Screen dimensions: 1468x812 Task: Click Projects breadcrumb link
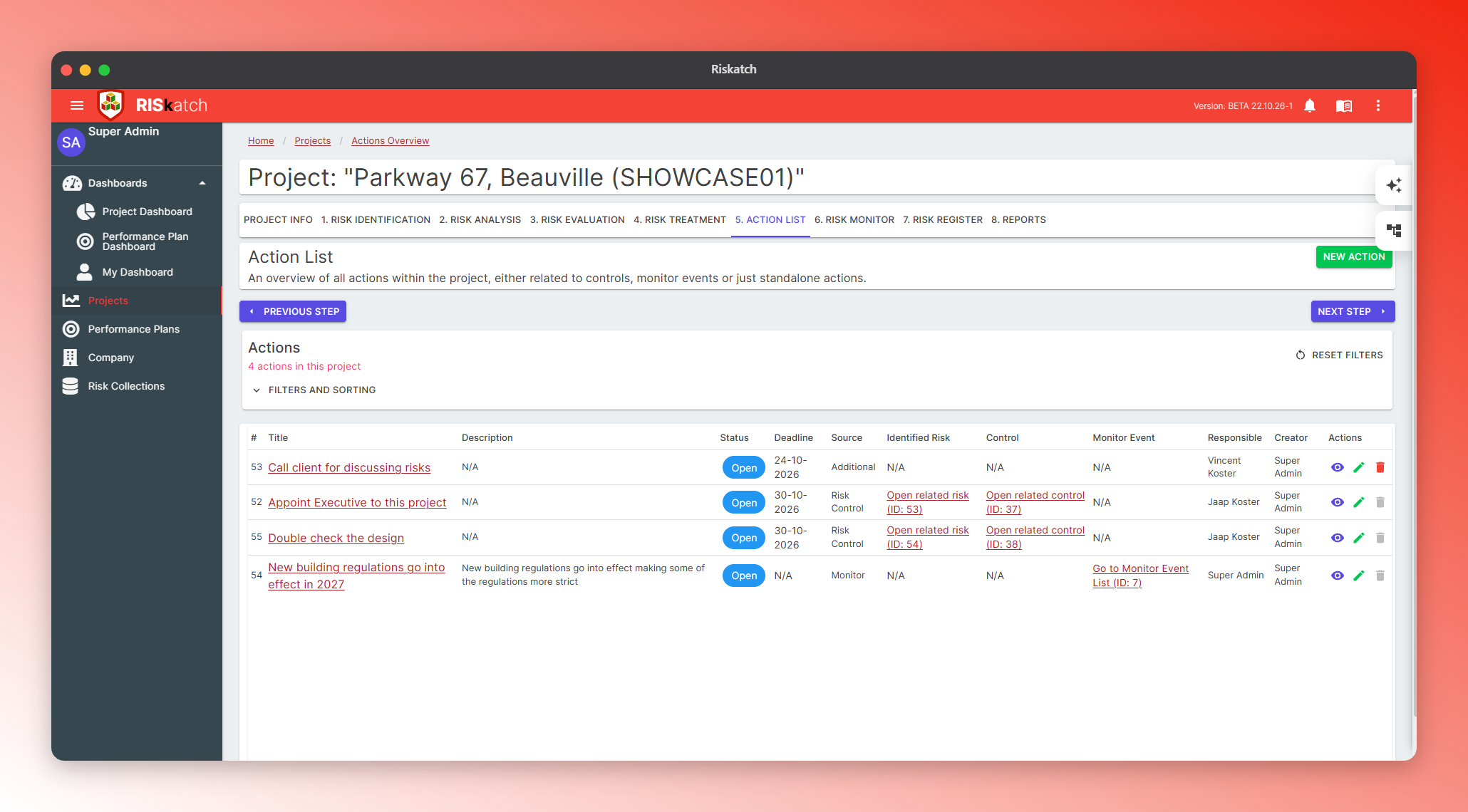pos(312,141)
